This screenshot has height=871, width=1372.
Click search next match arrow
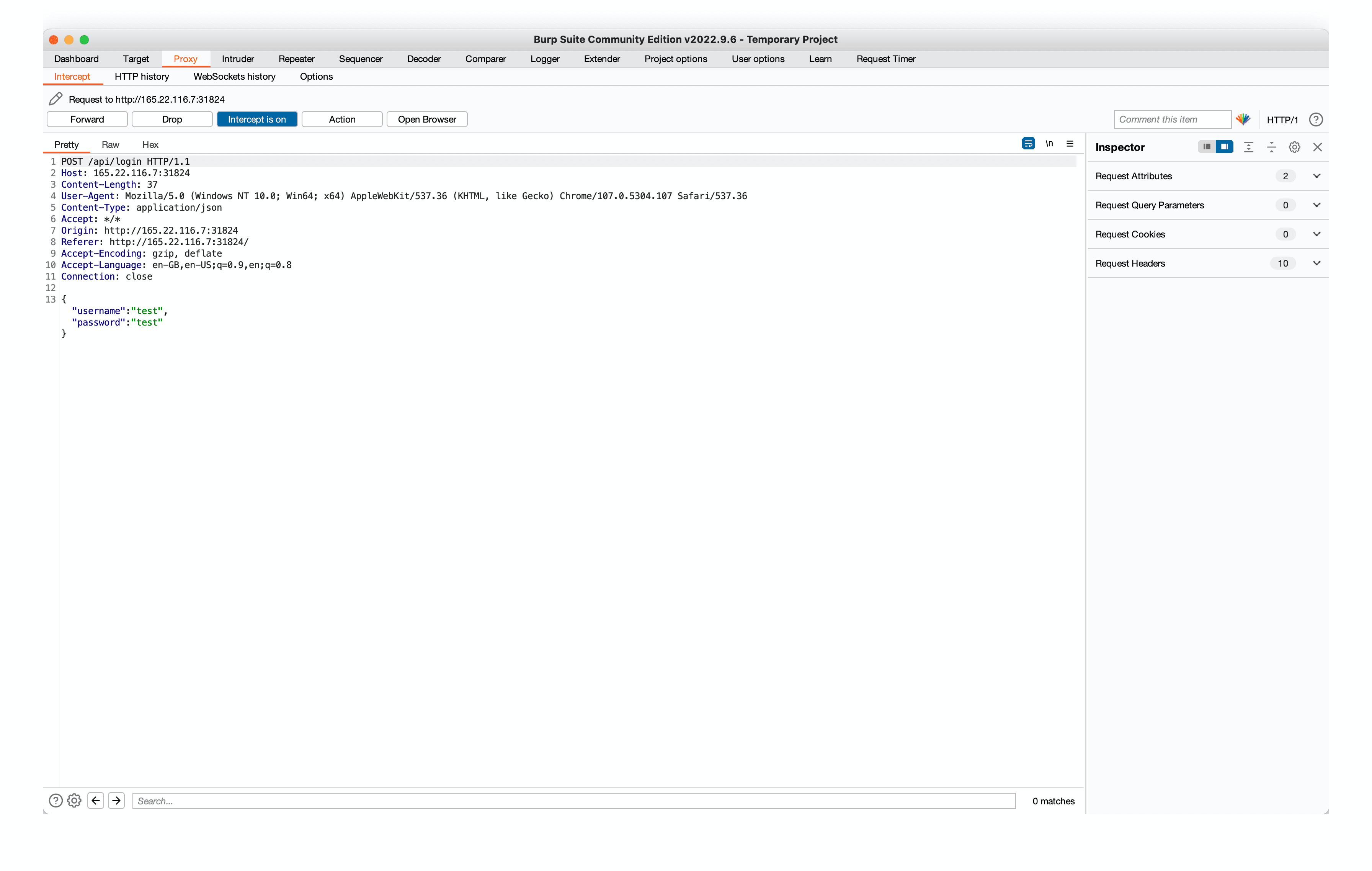tap(116, 800)
